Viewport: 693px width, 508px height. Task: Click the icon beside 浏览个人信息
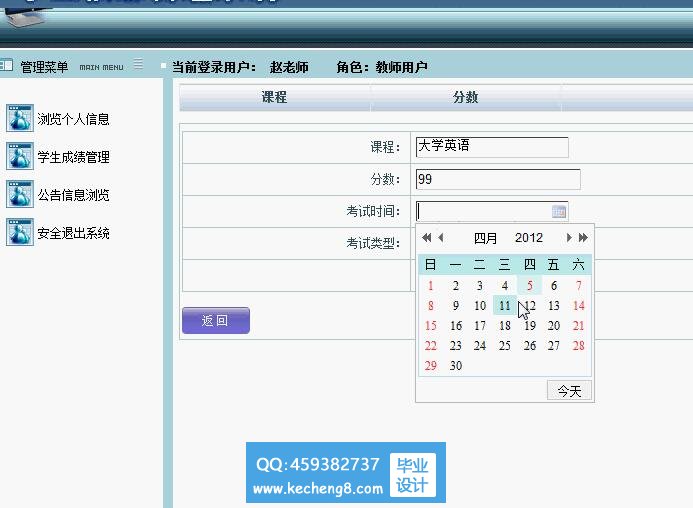point(20,118)
